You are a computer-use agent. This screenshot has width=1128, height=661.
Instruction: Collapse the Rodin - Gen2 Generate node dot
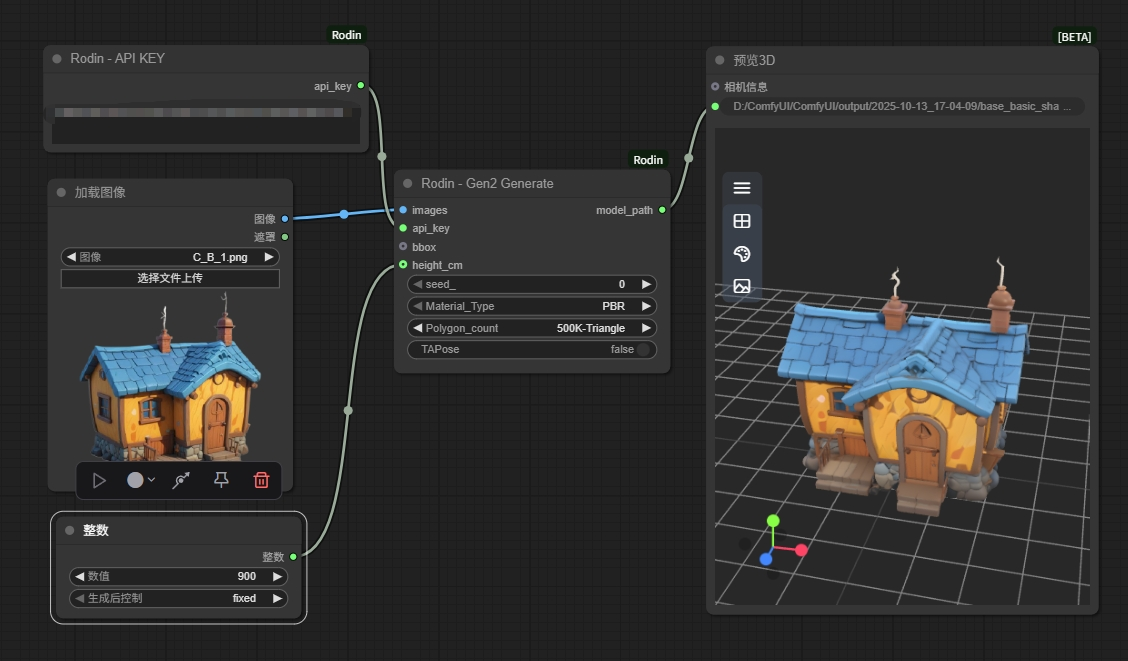click(x=408, y=183)
